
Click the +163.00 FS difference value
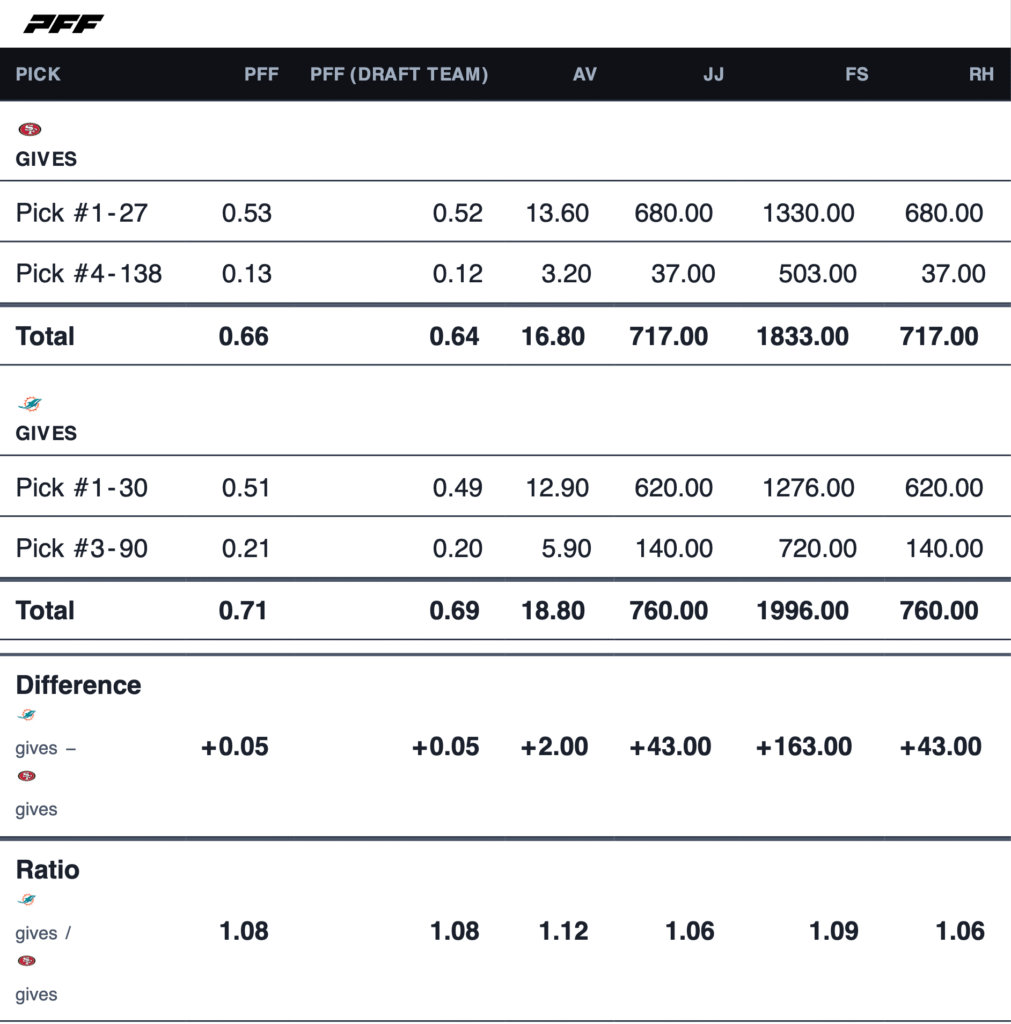point(804,746)
